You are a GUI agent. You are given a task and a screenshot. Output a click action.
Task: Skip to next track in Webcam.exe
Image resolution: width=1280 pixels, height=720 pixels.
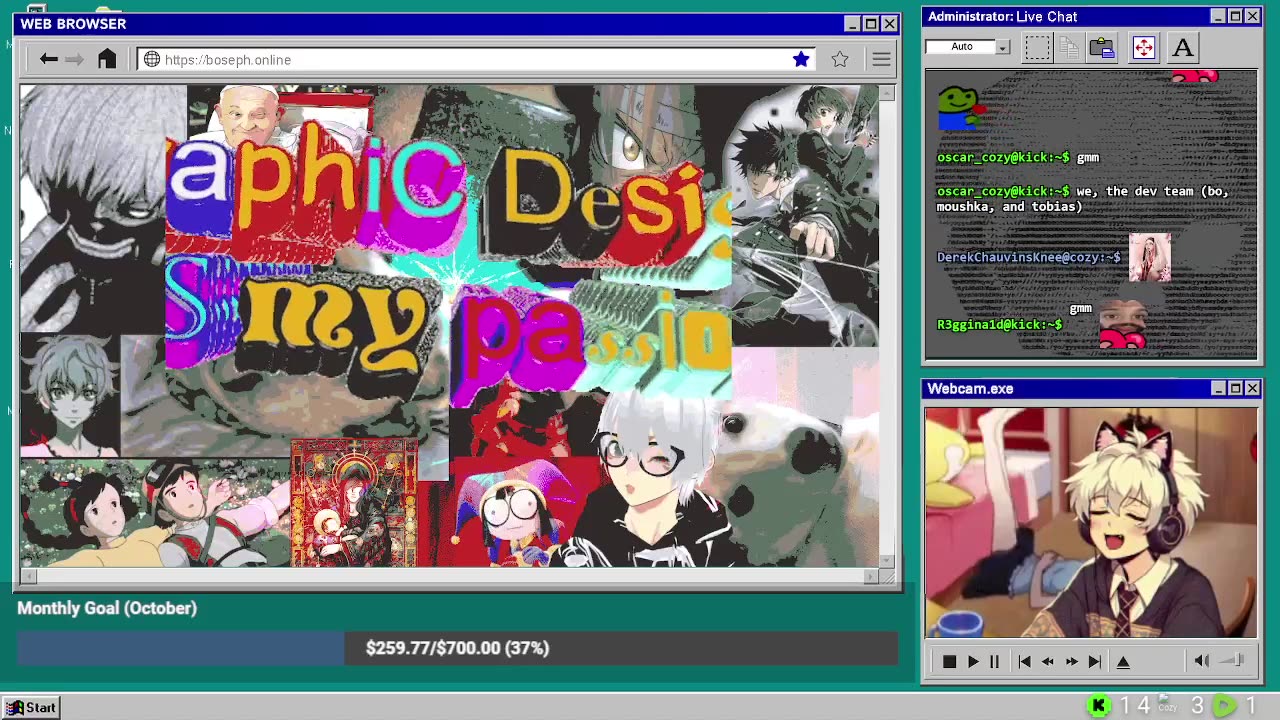point(1095,661)
